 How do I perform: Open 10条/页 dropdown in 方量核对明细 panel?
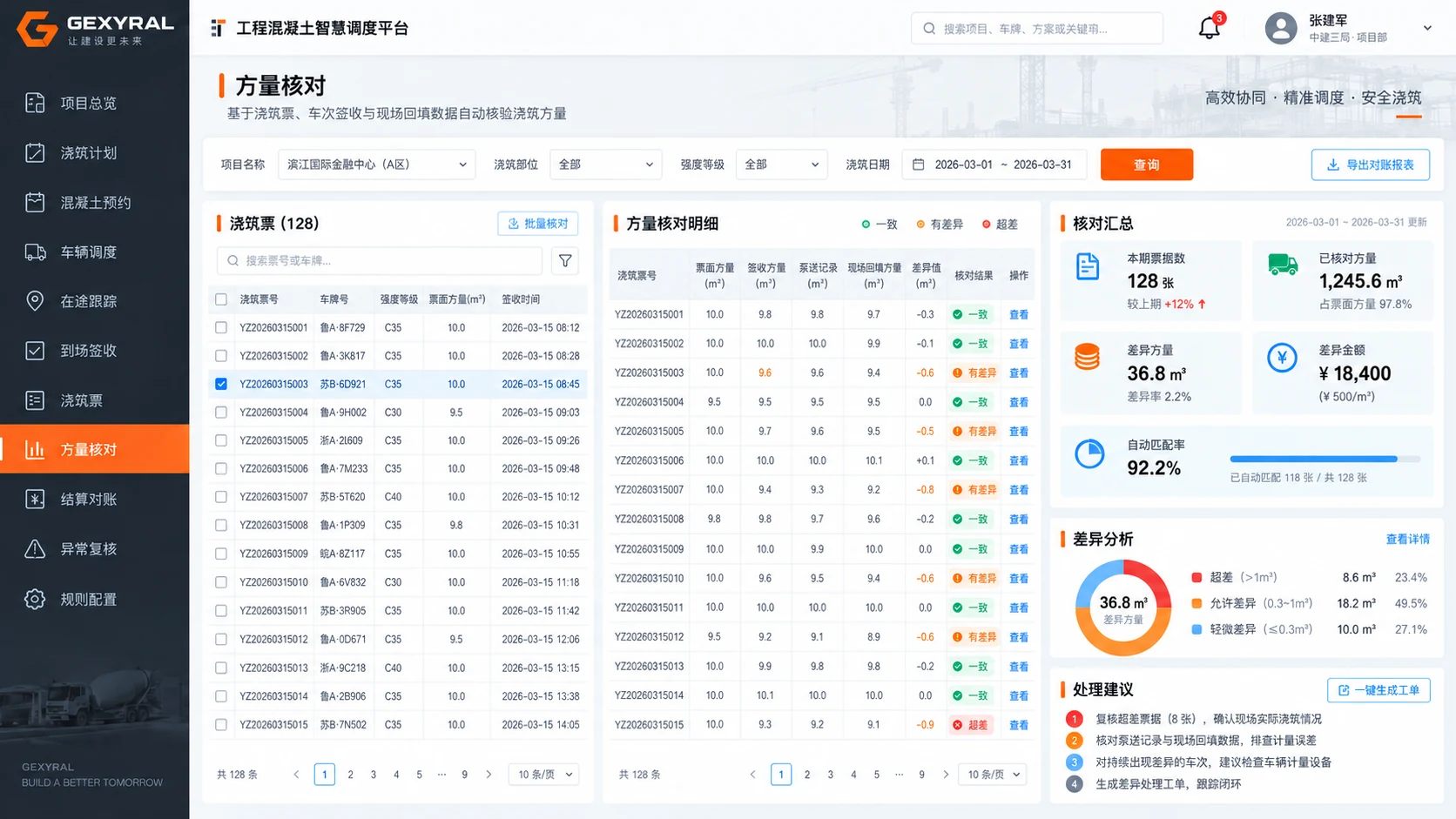click(x=993, y=774)
